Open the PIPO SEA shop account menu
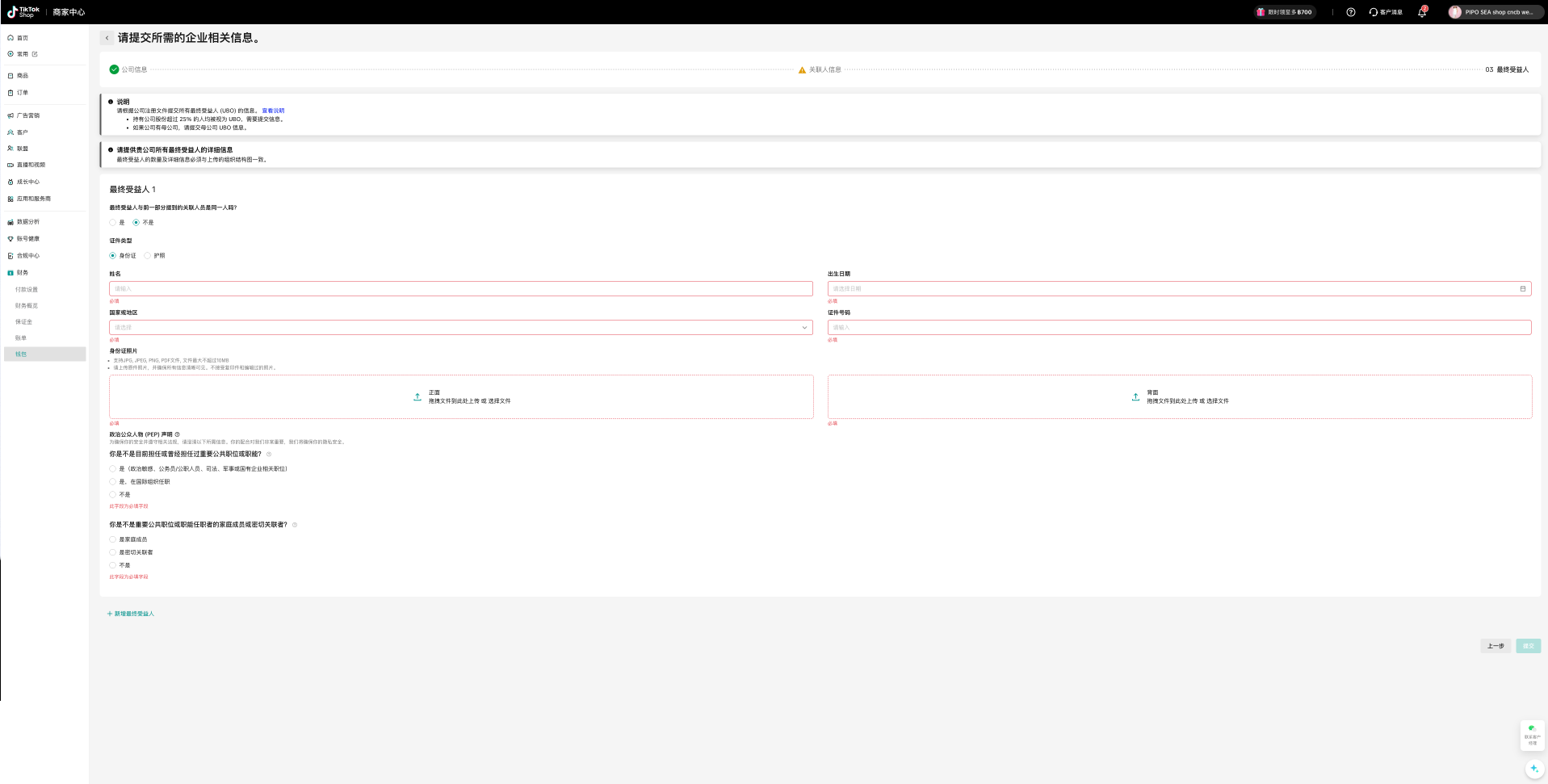The height and width of the screenshot is (784, 1548). [x=1493, y=12]
